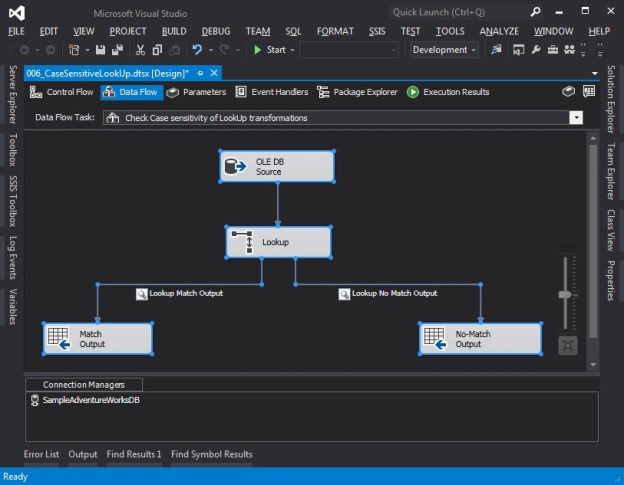
Task: Cut selection with the scissors icon
Action: (140, 50)
